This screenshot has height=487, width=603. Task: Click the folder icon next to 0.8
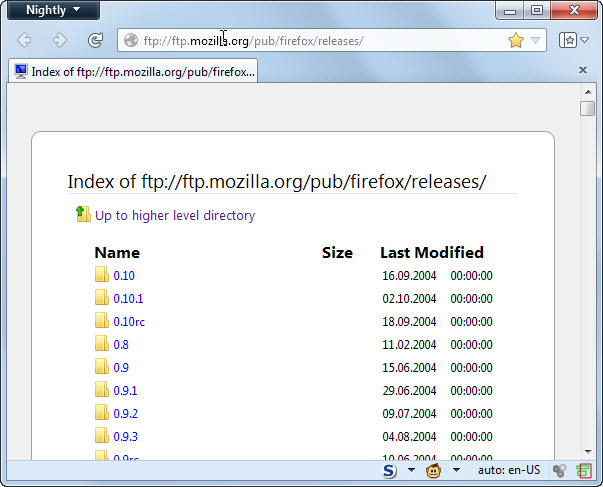tap(102, 344)
